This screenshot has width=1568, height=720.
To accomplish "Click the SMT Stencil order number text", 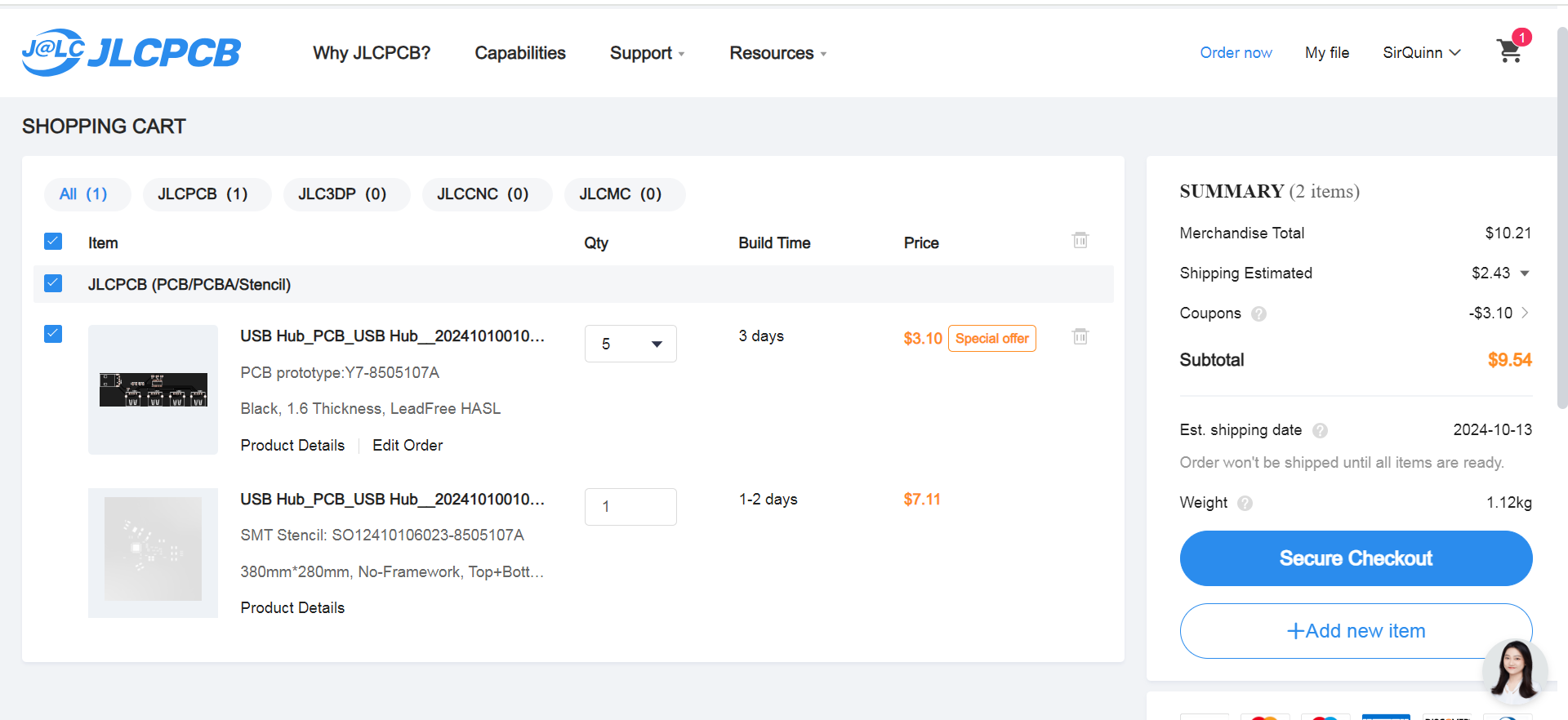I will pos(382,536).
